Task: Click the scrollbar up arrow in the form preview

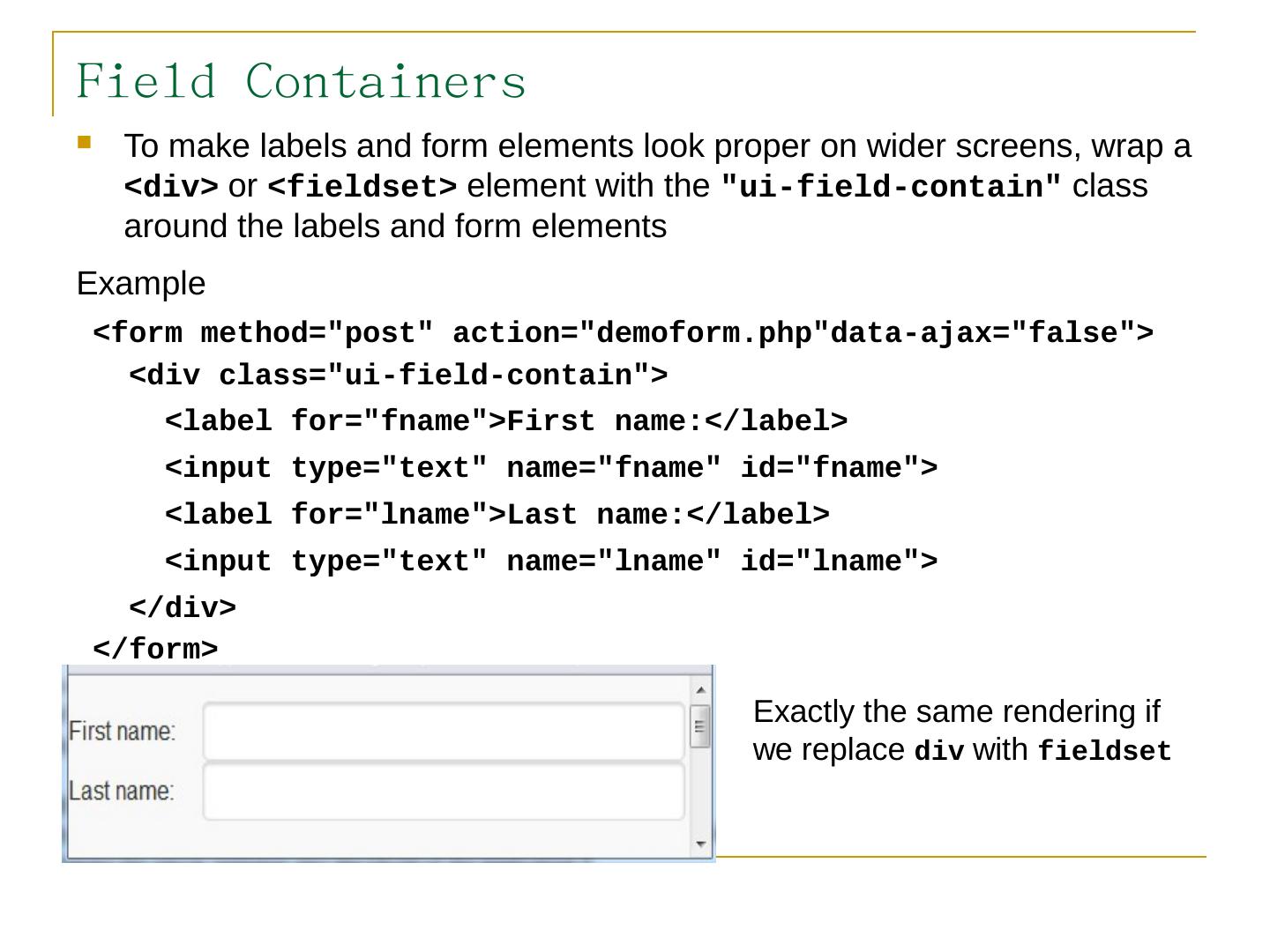Action: [x=700, y=690]
